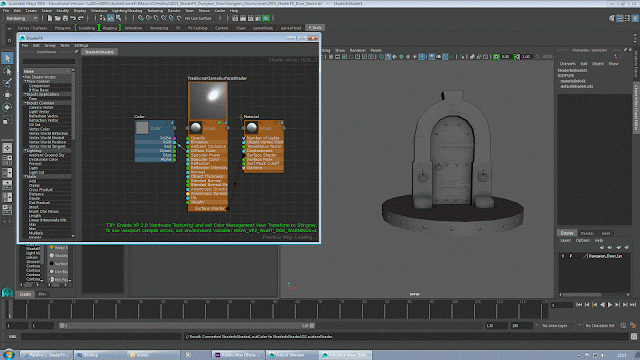The width and height of the screenshot is (640, 360).
Task: Click shader ball preview on Material node
Action: (x=252, y=128)
